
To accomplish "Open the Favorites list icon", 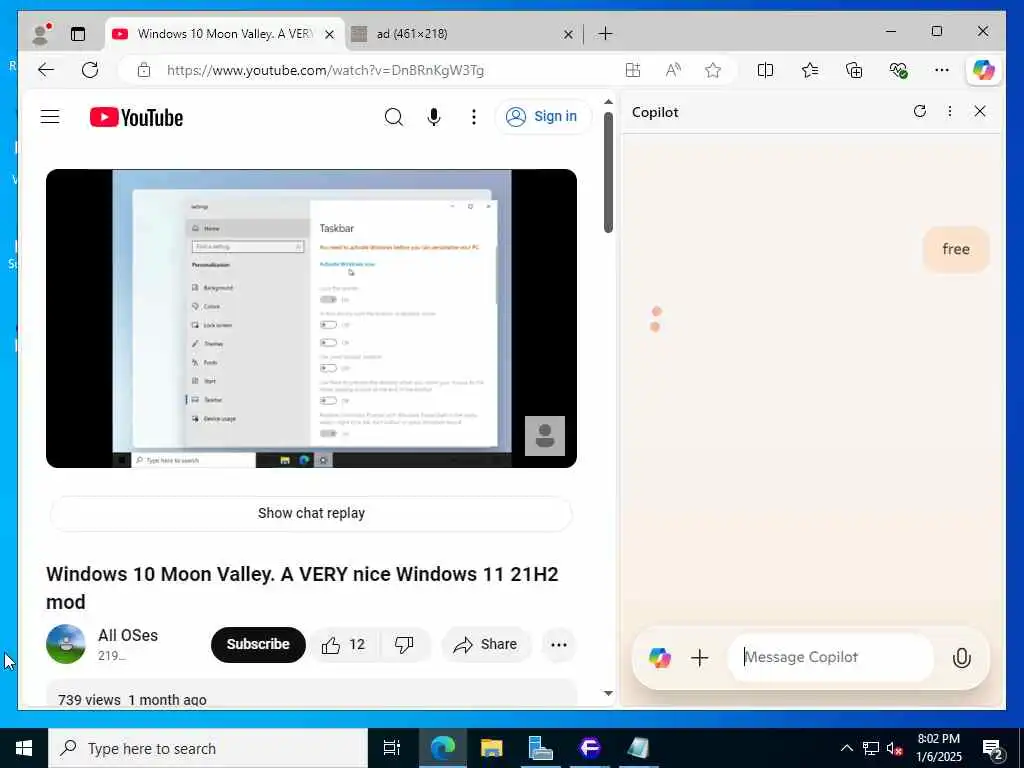I will [x=810, y=70].
